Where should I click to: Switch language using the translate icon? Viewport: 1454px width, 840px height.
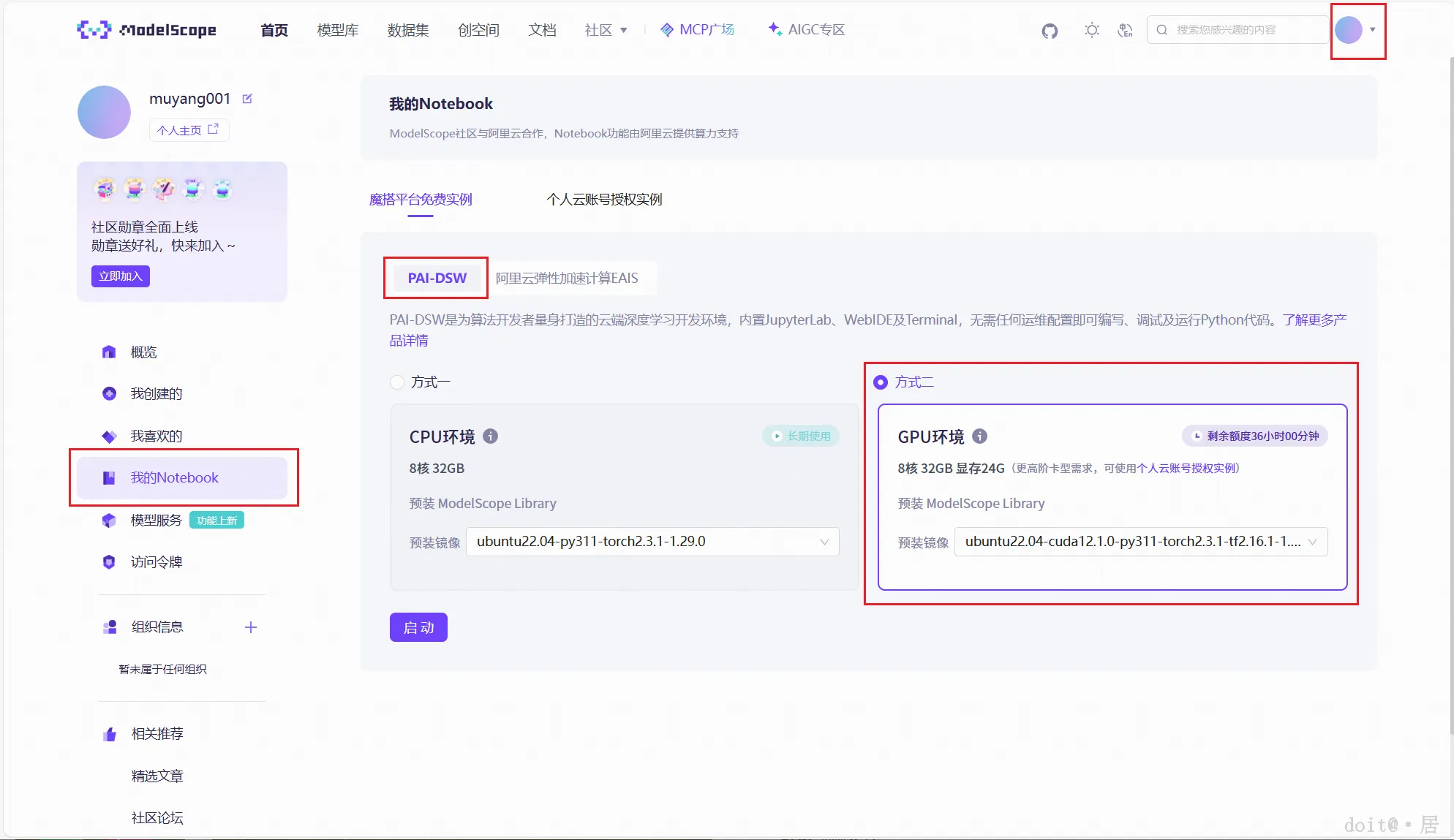click(x=1125, y=30)
